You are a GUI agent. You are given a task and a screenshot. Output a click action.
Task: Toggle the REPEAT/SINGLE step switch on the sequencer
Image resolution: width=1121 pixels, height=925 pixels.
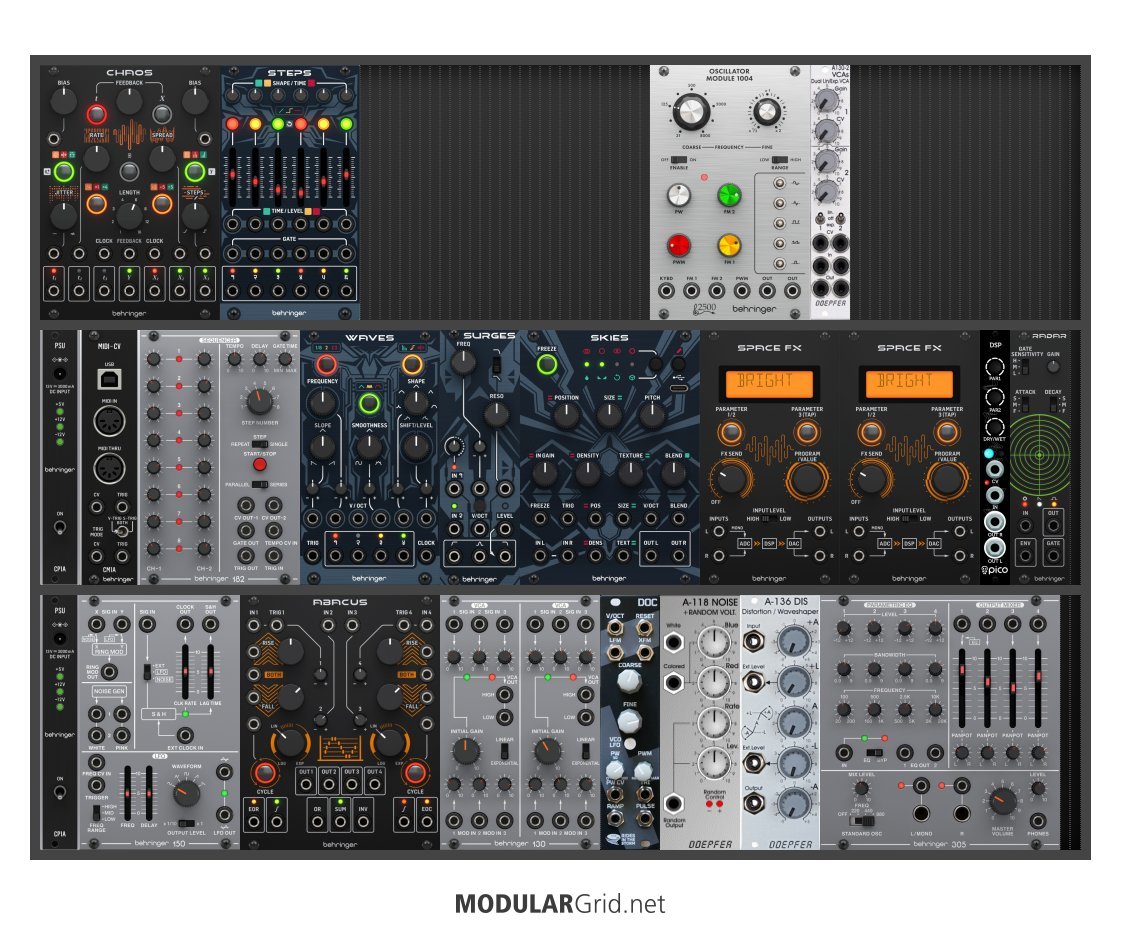click(x=260, y=444)
